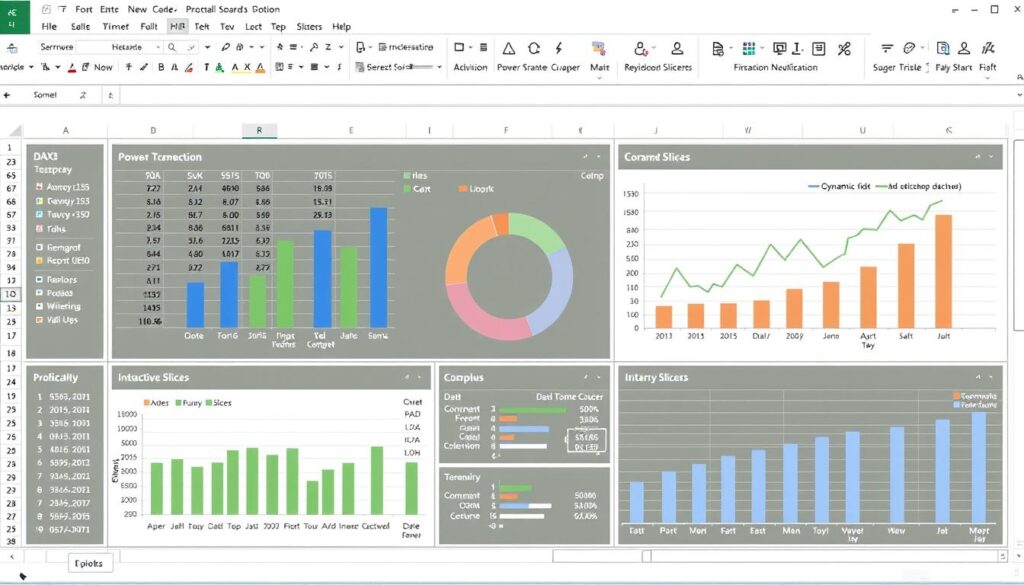Select the Bold formatting icon
This screenshot has height=585, width=1024.
point(160,67)
